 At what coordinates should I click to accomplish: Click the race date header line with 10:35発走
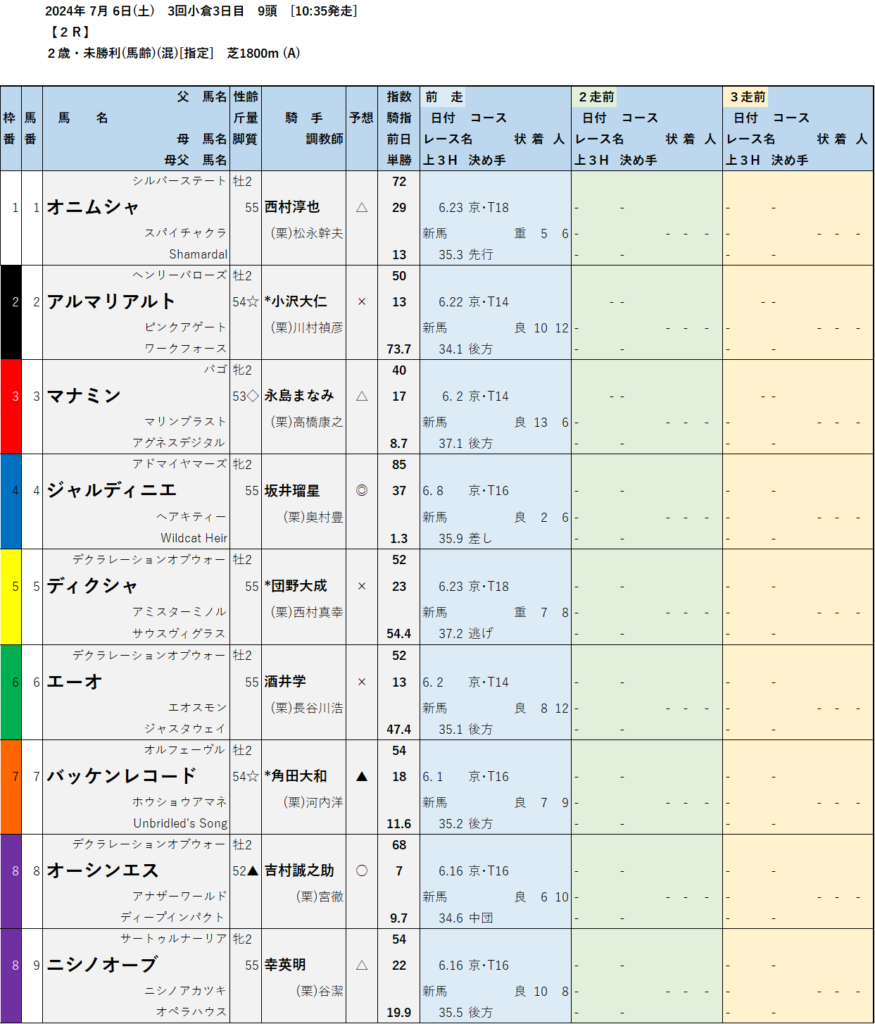[201, 11]
